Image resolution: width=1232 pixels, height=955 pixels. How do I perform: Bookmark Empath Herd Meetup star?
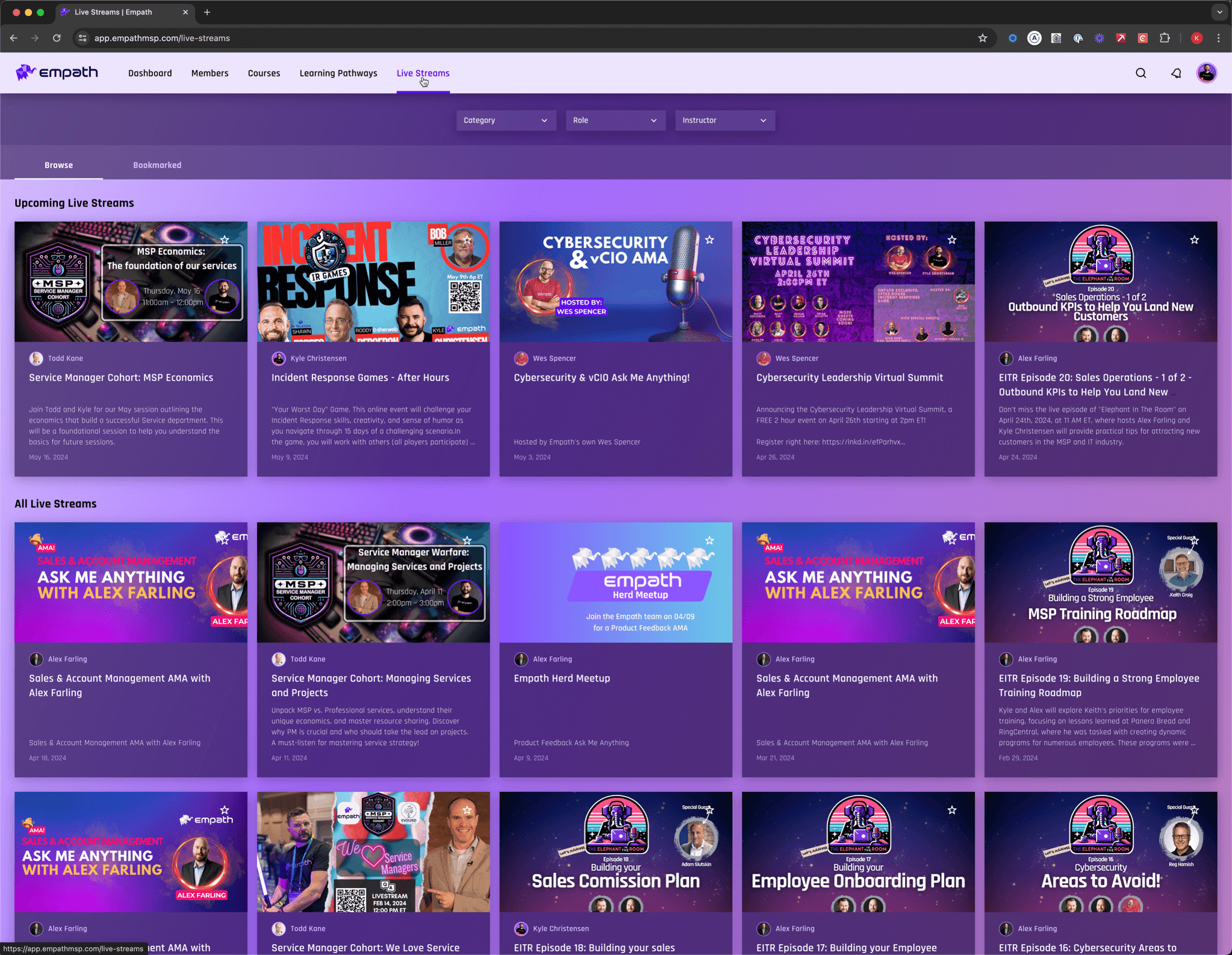click(x=709, y=540)
